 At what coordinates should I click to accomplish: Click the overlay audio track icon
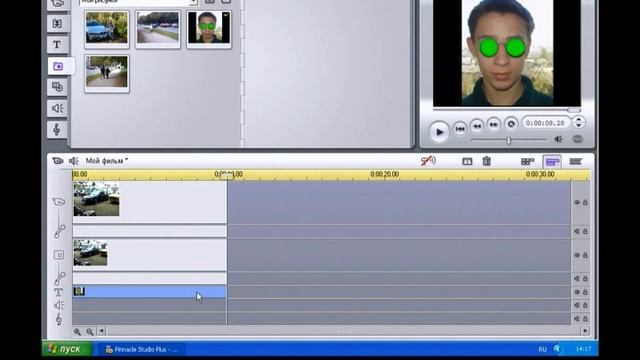(60, 278)
